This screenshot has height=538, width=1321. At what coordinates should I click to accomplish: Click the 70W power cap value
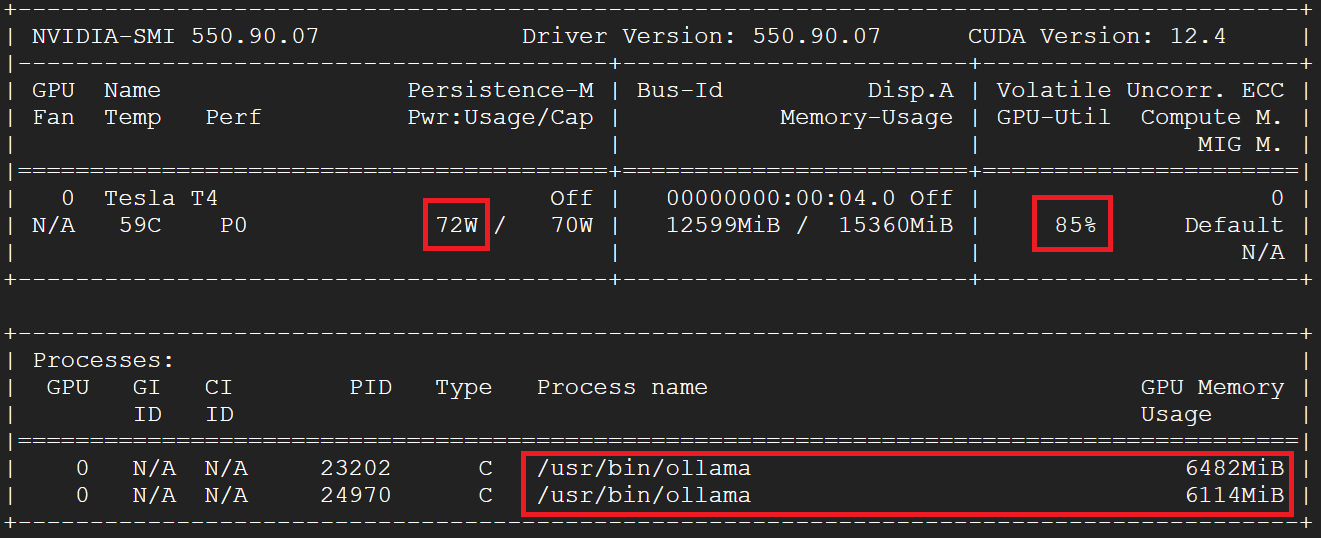(571, 225)
